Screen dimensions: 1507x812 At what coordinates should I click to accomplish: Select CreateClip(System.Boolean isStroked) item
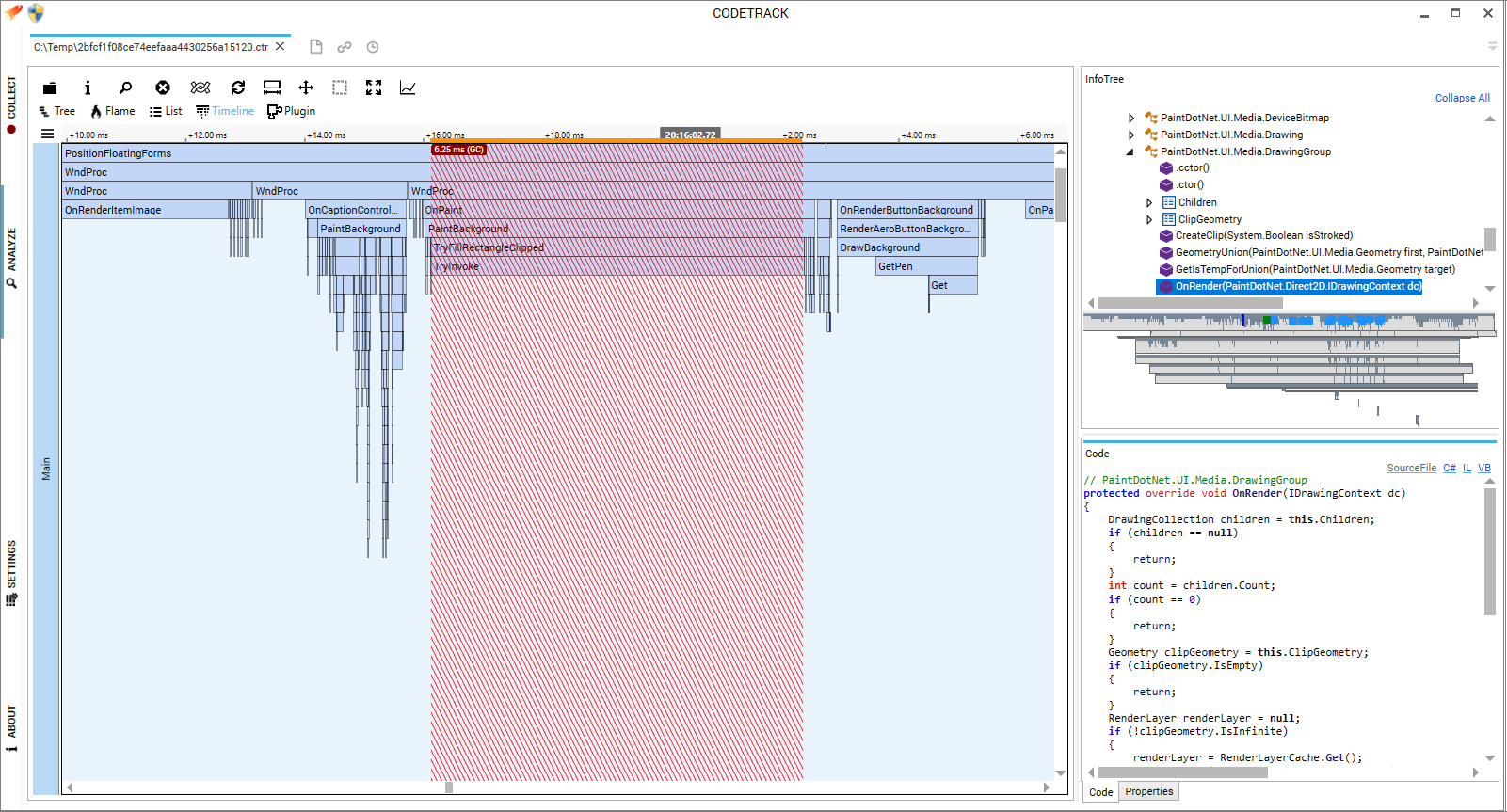click(x=1257, y=235)
